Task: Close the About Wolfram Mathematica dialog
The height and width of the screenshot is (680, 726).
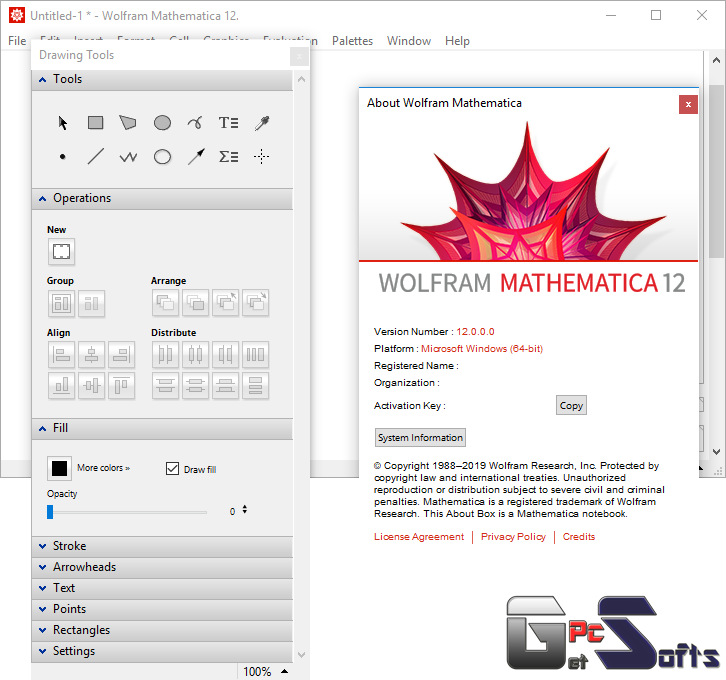Action: [688, 105]
